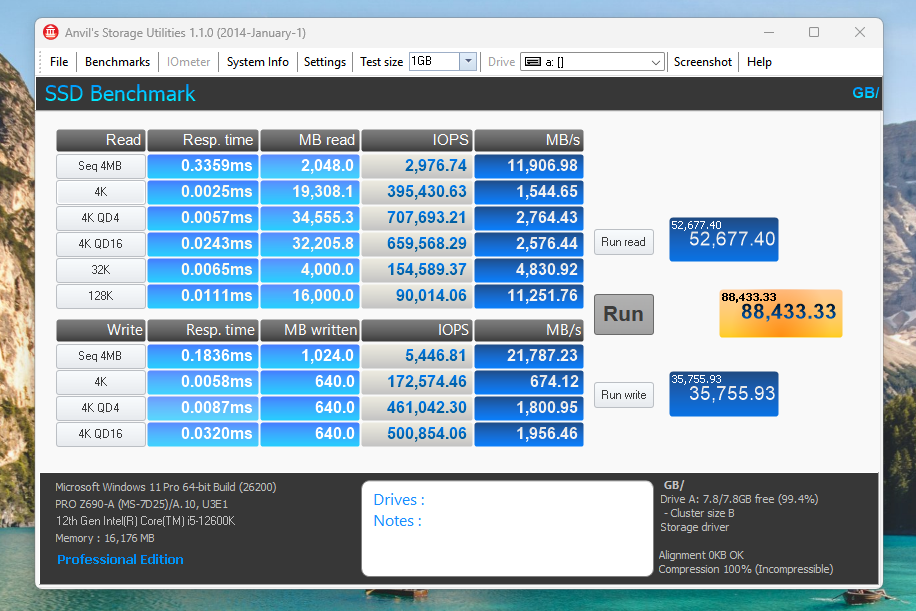Select the read 128K test button

(x=101, y=296)
